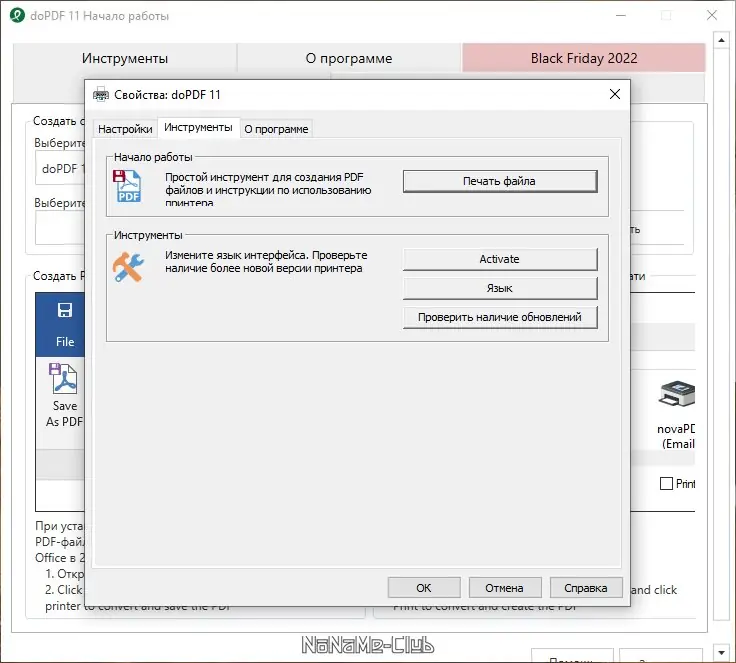The width and height of the screenshot is (736, 663).
Task: Open help with the Справка button
Action: tap(586, 588)
